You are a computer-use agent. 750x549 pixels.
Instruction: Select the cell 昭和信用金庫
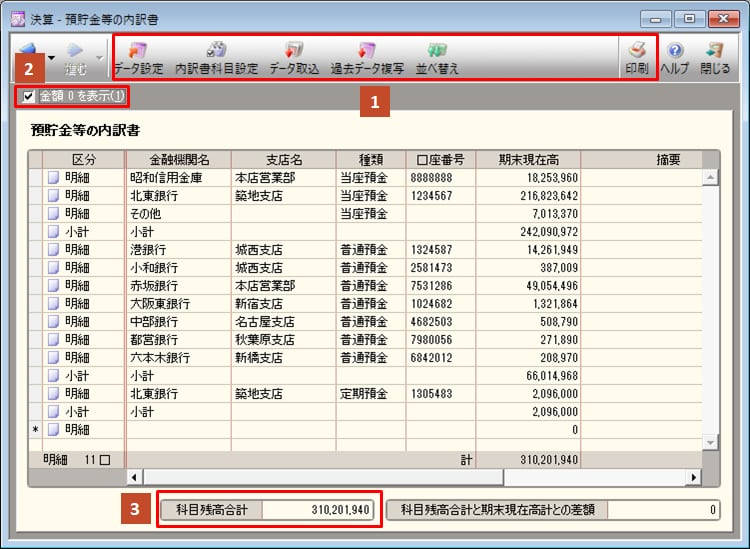[179, 178]
